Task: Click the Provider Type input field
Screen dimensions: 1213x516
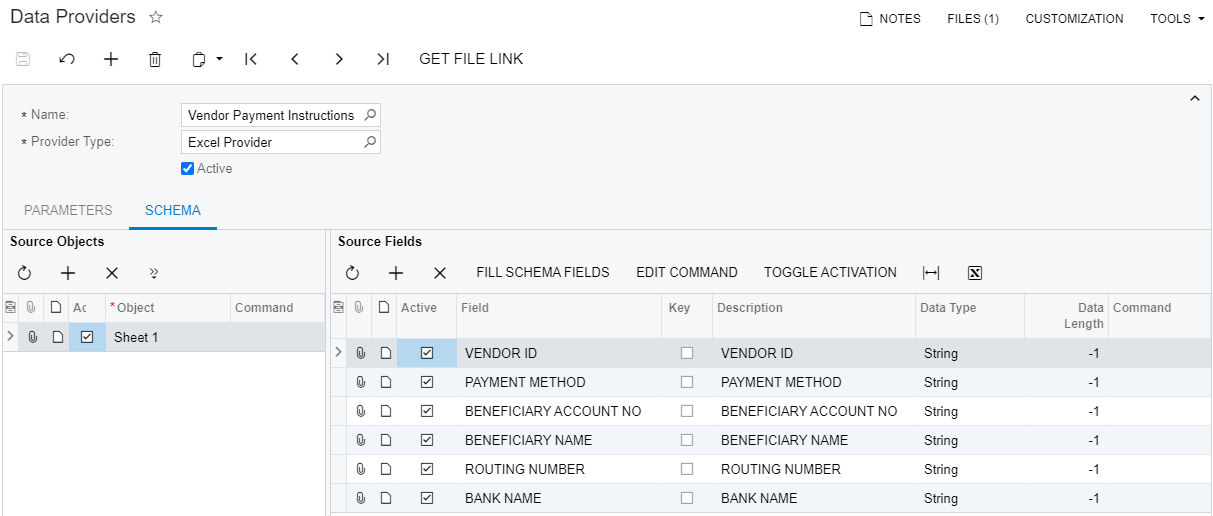Action: 272,142
